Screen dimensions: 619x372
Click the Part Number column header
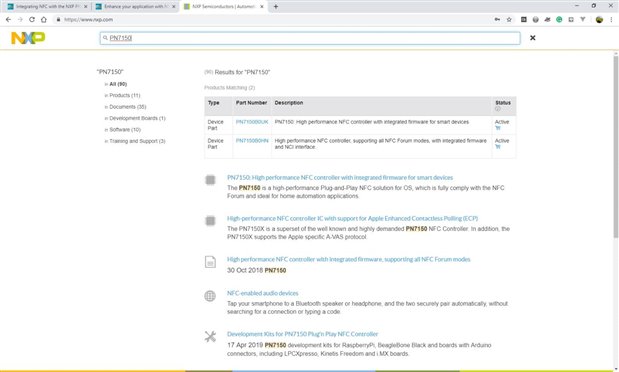click(x=251, y=103)
